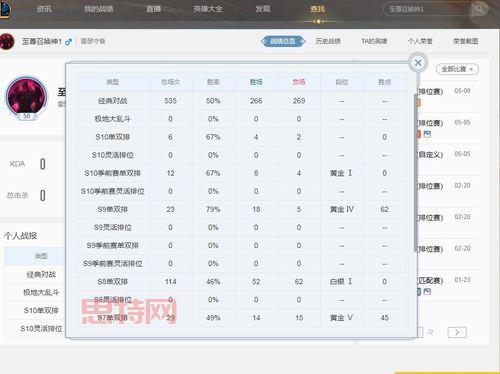Click the 总场次 column header
The width and height of the screenshot is (500, 374).
click(x=170, y=82)
